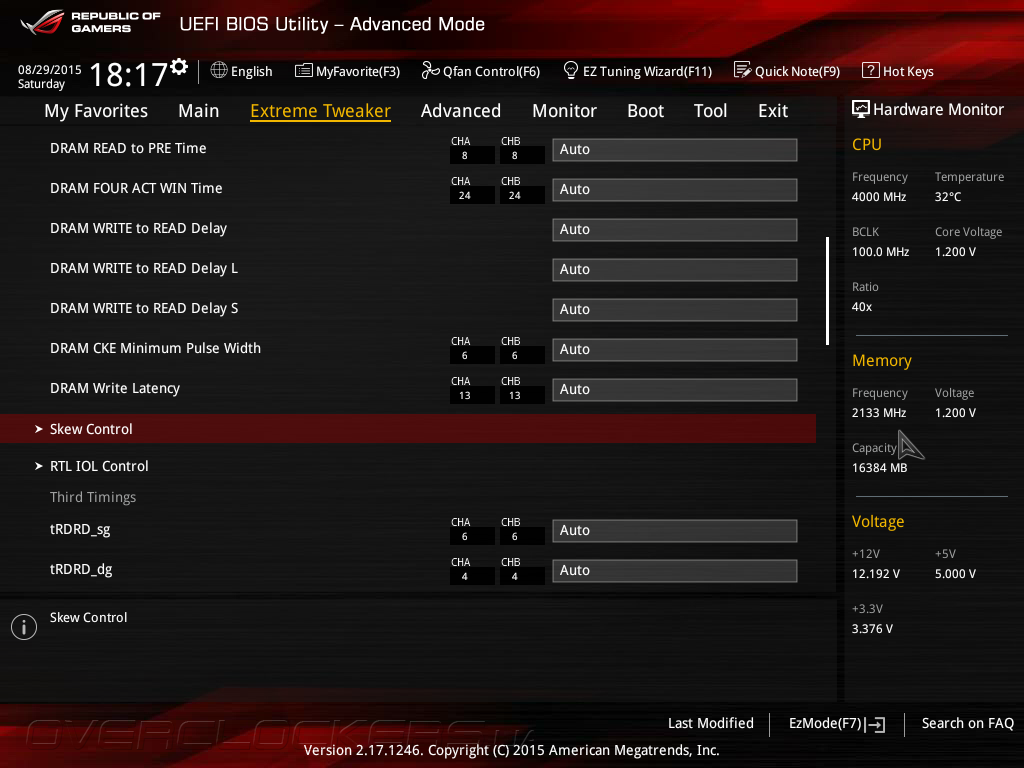
Task: Click Memory Capacity 16384 MB value
Action: pyautogui.click(x=879, y=468)
